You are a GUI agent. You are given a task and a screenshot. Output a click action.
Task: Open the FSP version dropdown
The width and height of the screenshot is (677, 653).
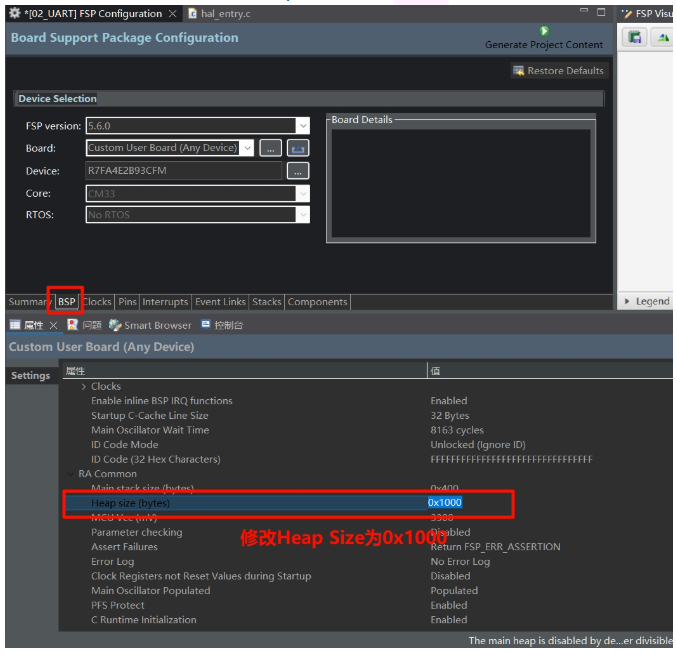(x=303, y=126)
